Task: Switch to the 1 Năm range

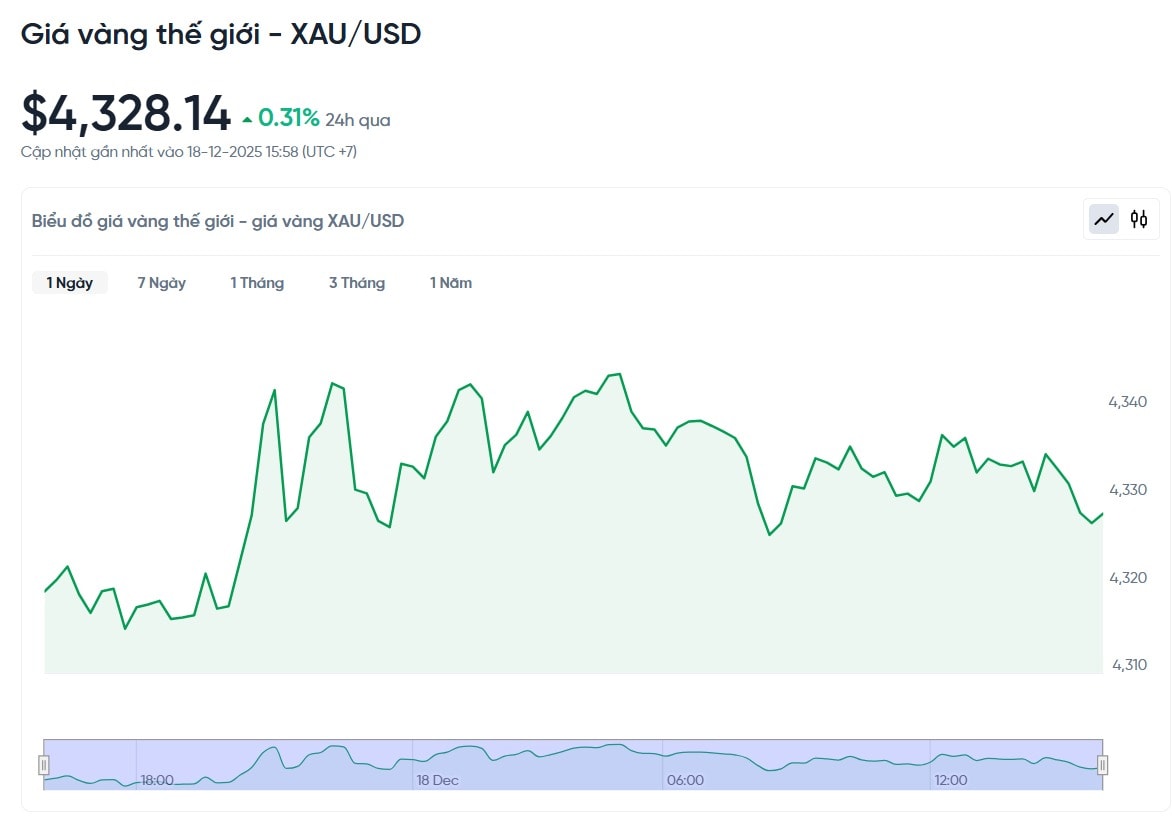Action: coord(451,283)
